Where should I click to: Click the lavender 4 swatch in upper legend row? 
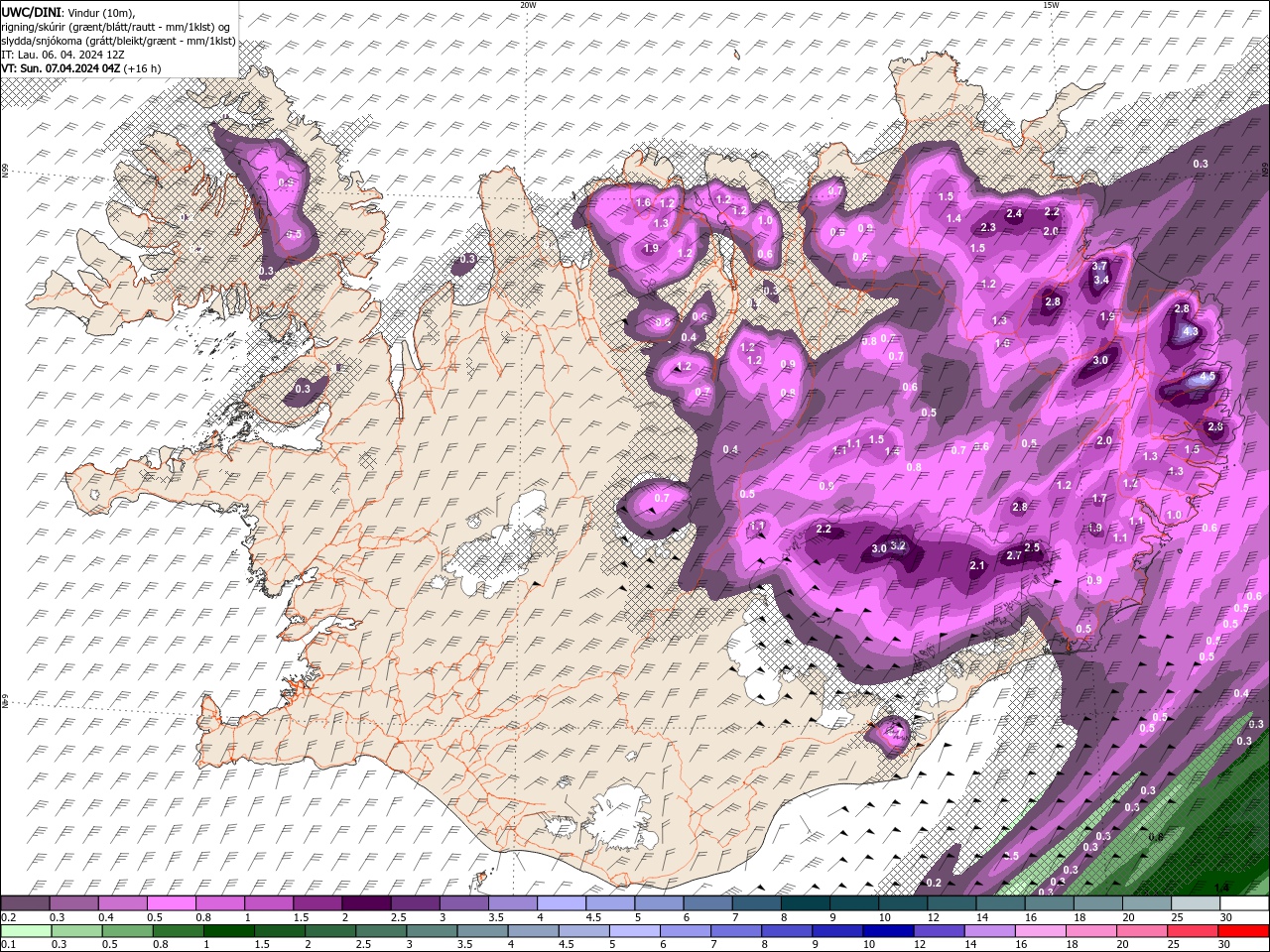coord(560,903)
